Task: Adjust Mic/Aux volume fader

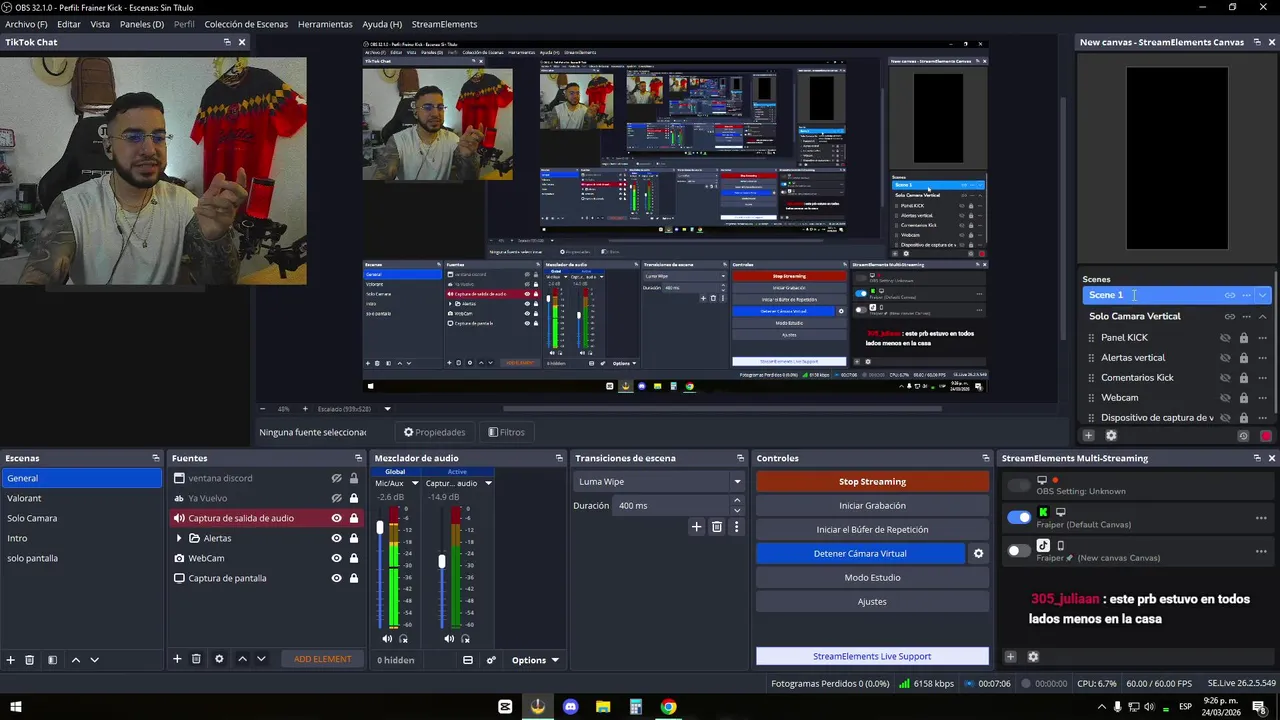Action: [380, 526]
